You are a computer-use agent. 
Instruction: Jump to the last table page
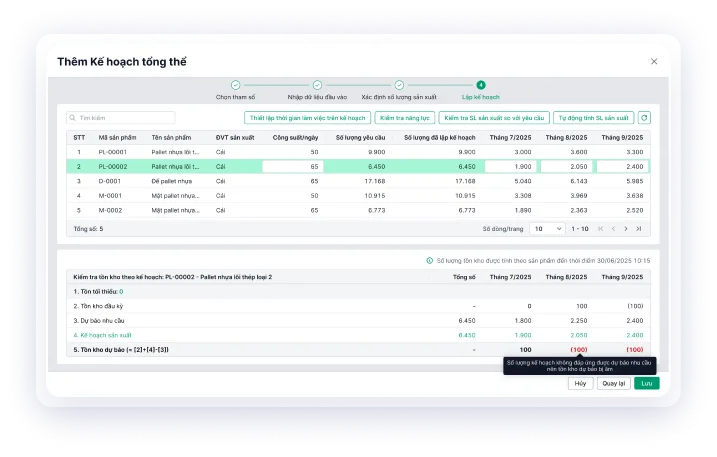point(640,229)
